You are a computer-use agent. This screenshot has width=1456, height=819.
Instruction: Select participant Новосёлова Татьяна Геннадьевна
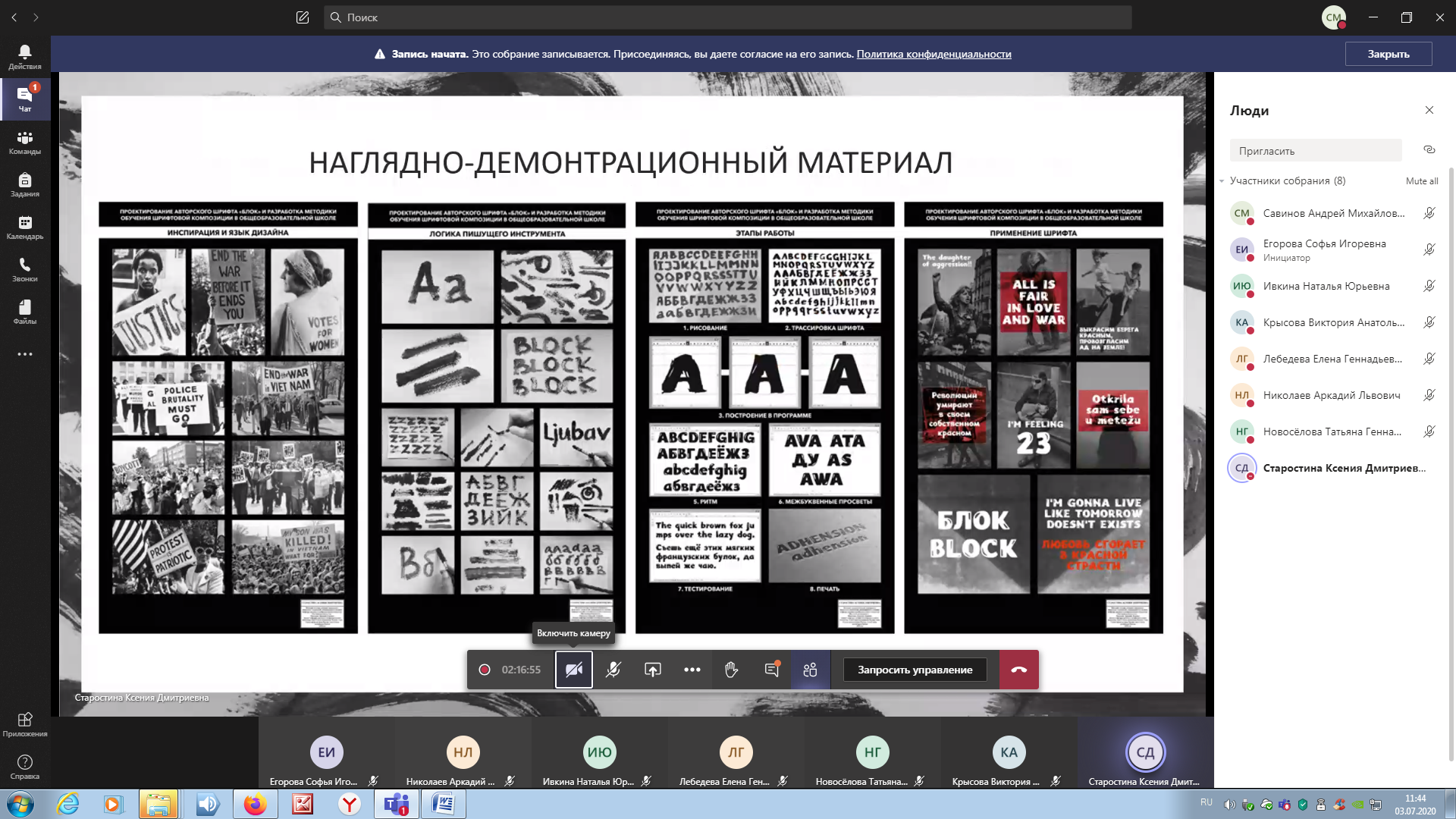click(x=1332, y=431)
